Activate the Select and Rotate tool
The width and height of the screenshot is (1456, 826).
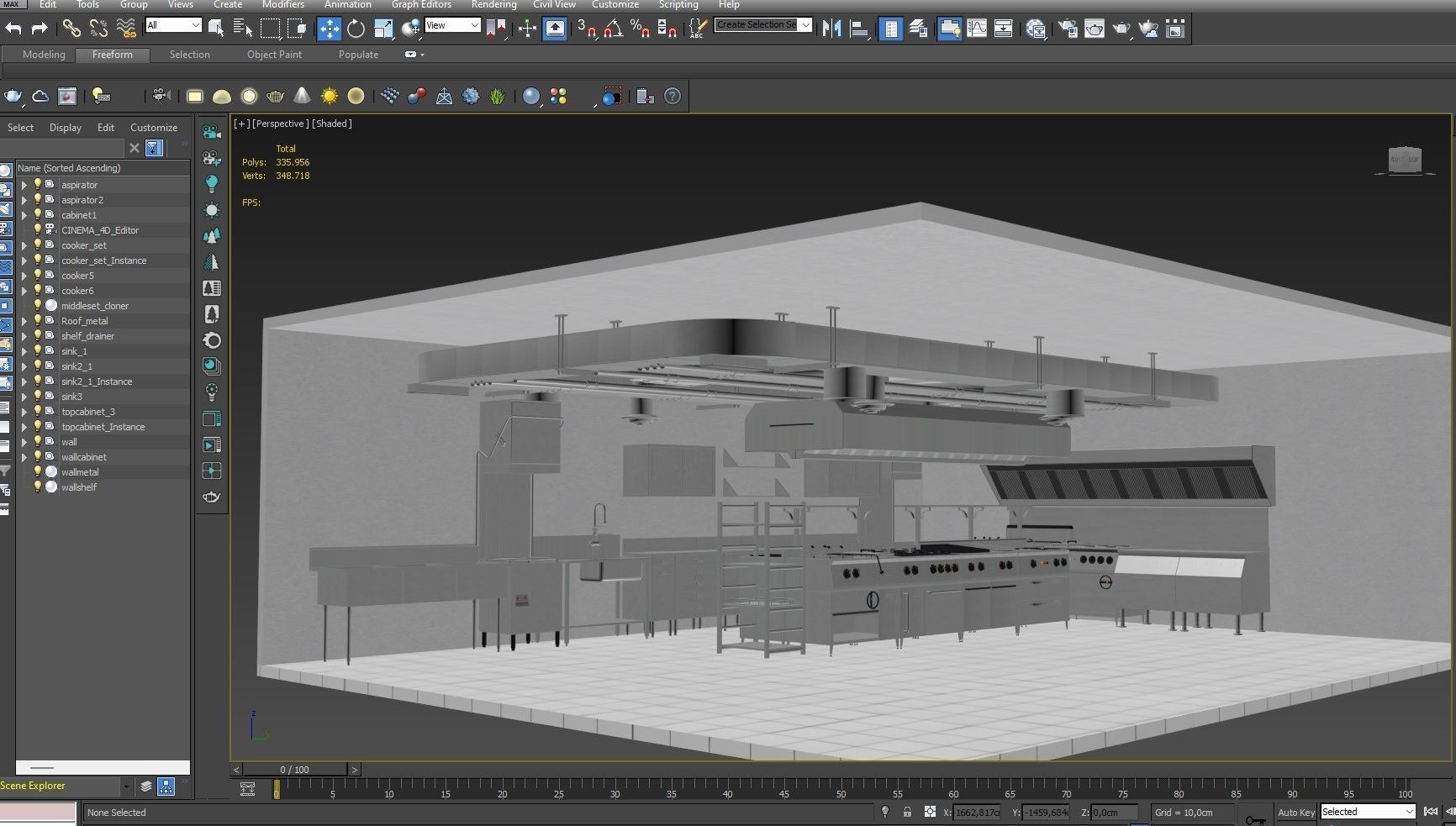tap(356, 29)
